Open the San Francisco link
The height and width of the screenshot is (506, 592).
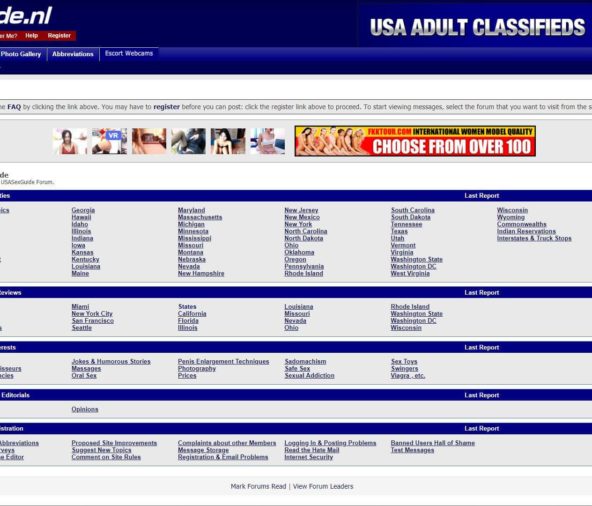(92, 321)
